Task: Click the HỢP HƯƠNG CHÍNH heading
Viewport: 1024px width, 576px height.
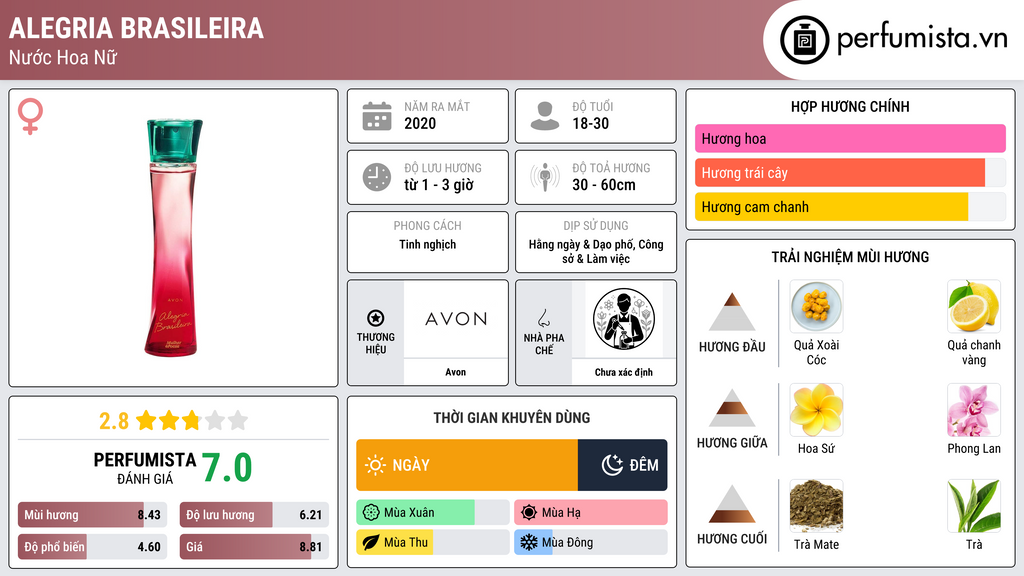Action: tap(850, 106)
